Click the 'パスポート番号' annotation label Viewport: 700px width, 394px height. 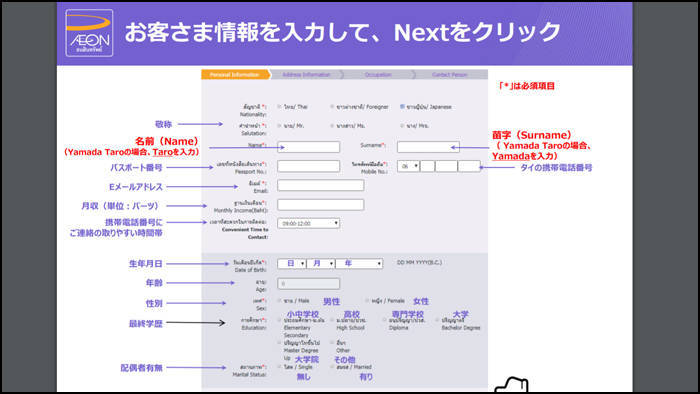tap(136, 167)
